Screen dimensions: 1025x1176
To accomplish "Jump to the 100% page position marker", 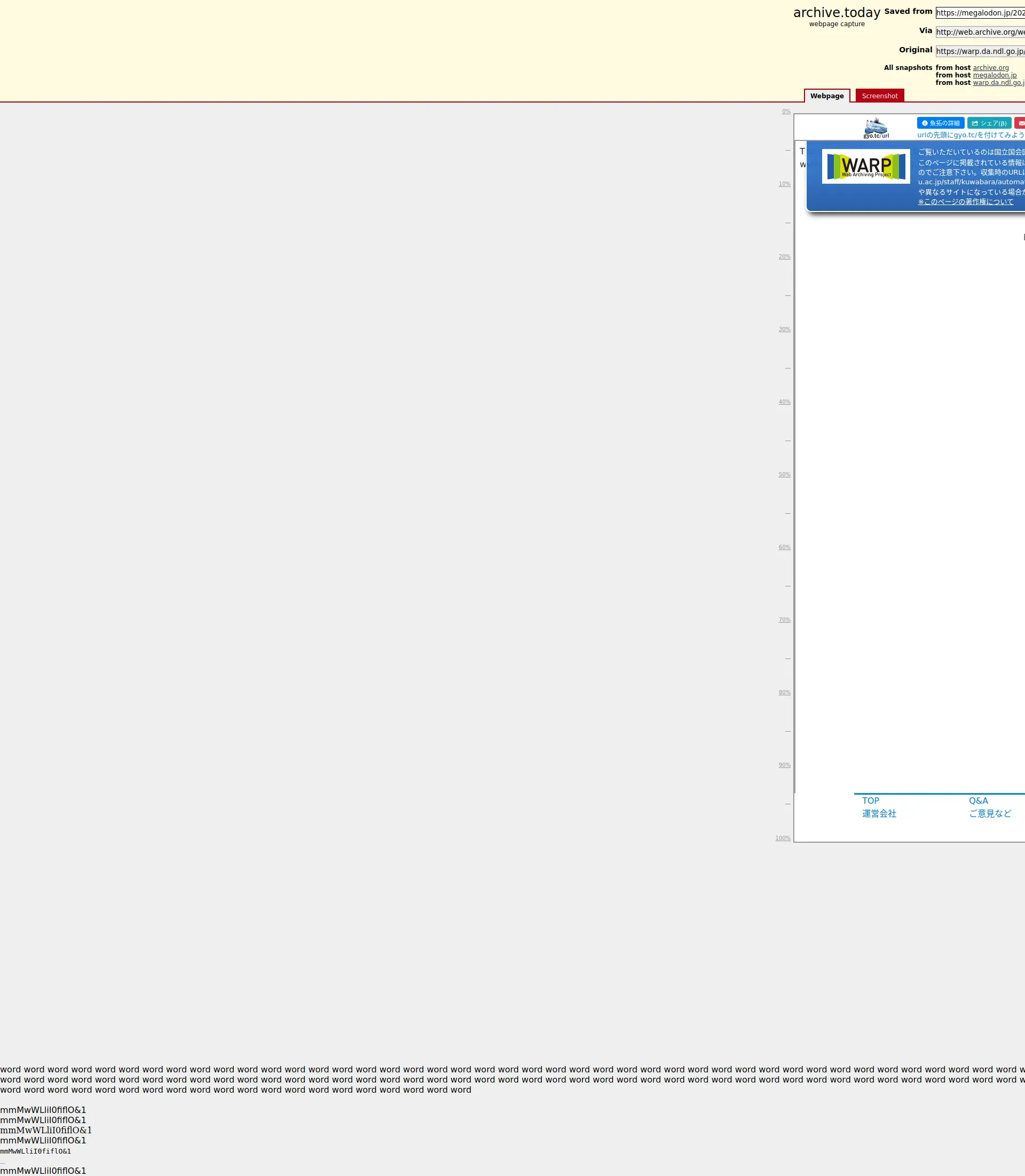I will [x=783, y=838].
